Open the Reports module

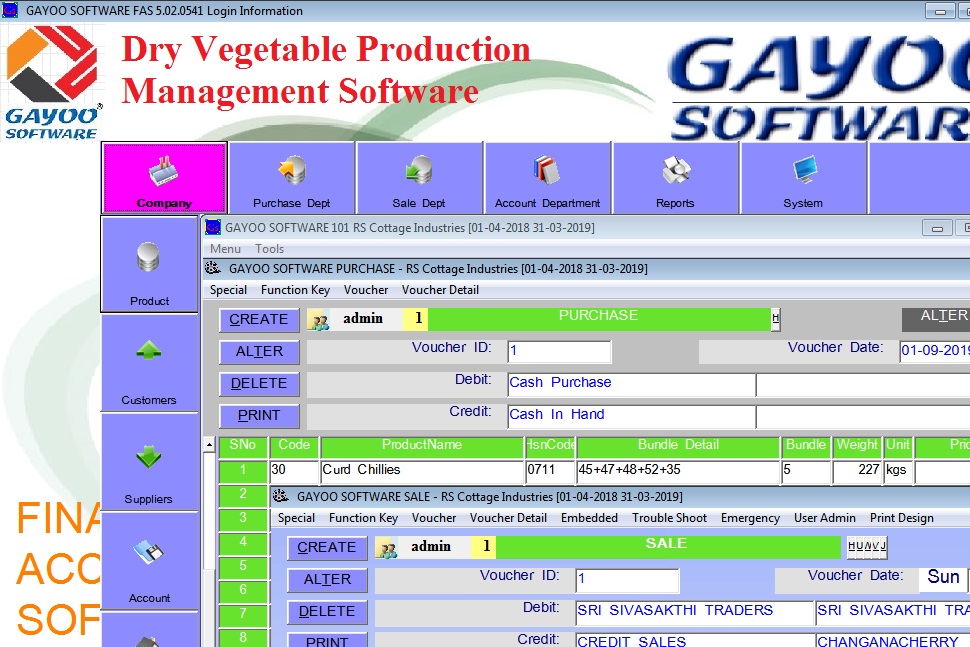(x=675, y=178)
